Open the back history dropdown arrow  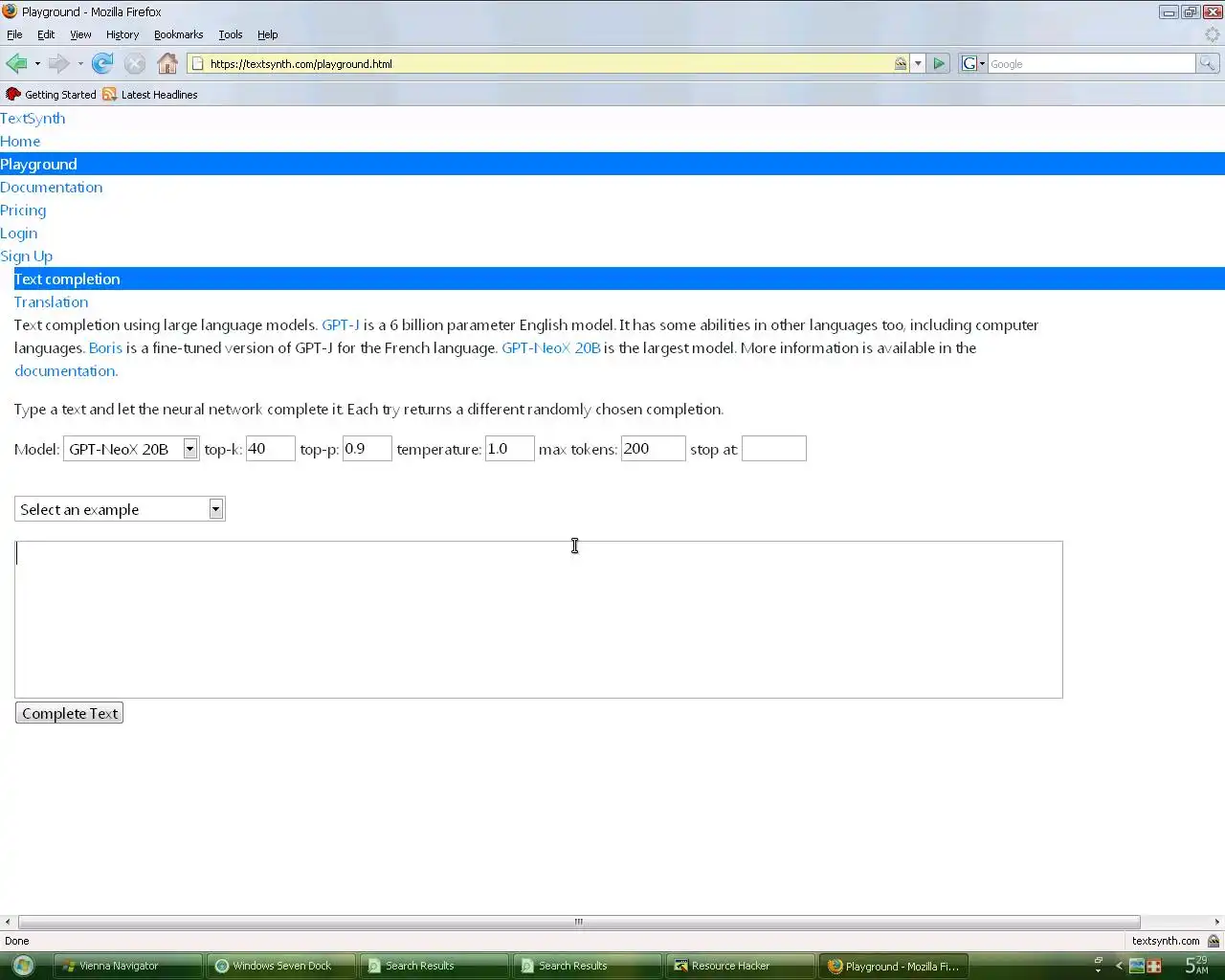[x=37, y=64]
